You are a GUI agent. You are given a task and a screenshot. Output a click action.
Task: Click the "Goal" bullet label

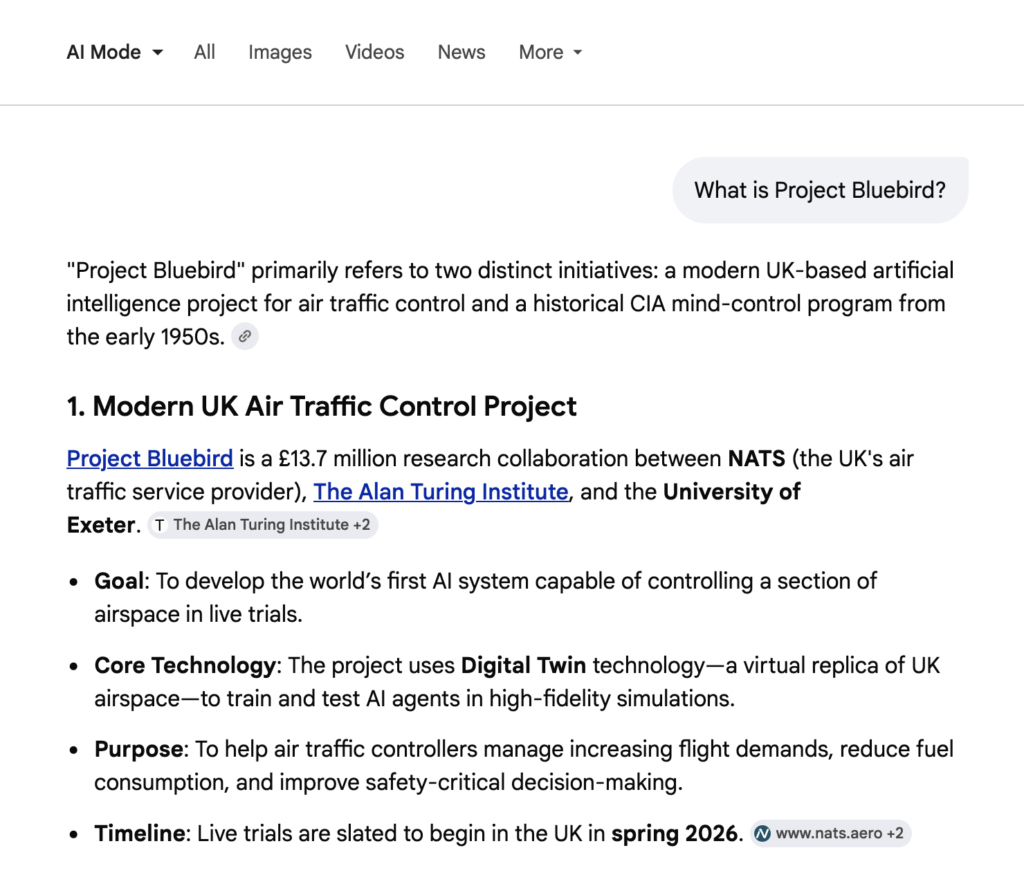pyautogui.click(x=119, y=581)
